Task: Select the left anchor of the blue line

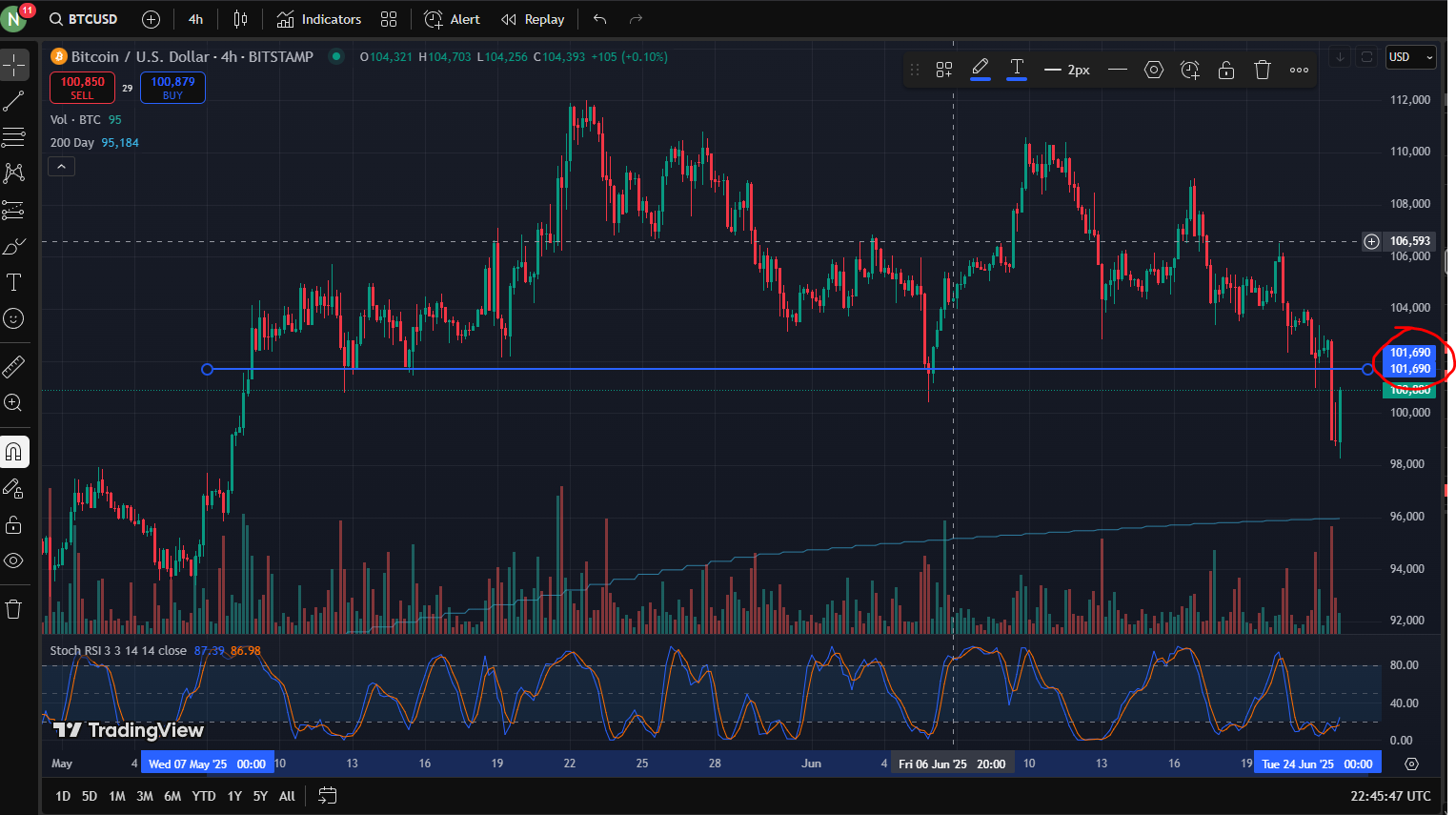Action: pos(207,369)
